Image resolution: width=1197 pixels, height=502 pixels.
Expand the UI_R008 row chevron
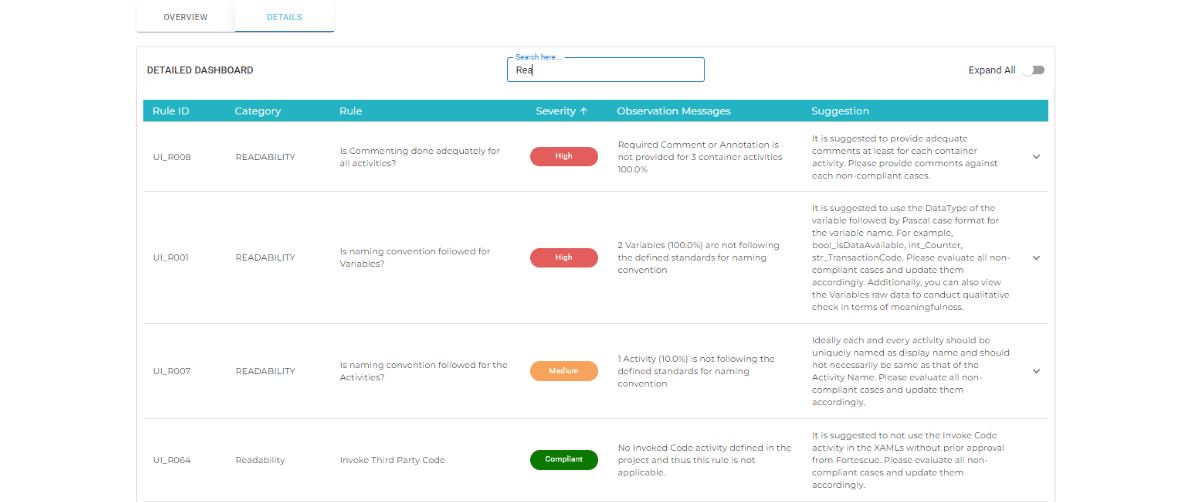[x=1036, y=156]
